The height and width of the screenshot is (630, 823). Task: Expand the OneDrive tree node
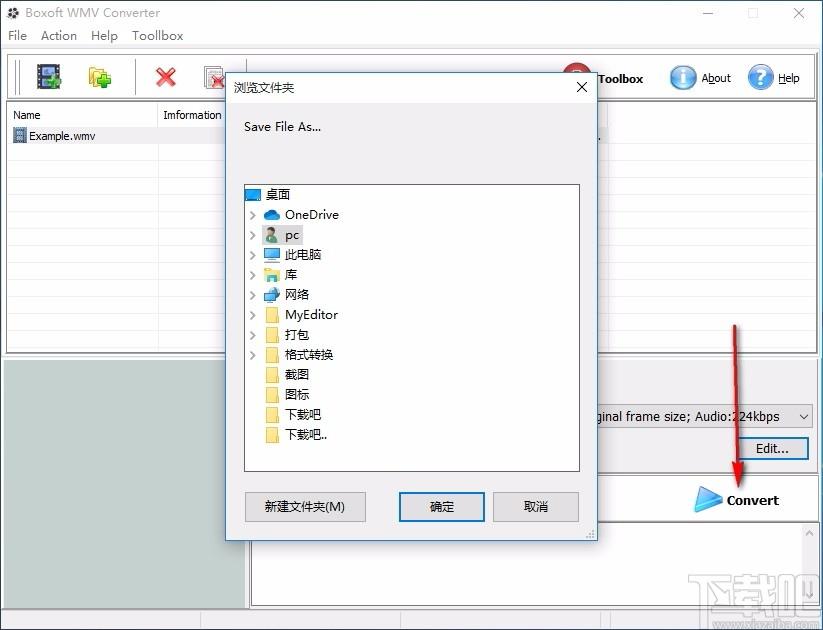(x=252, y=215)
